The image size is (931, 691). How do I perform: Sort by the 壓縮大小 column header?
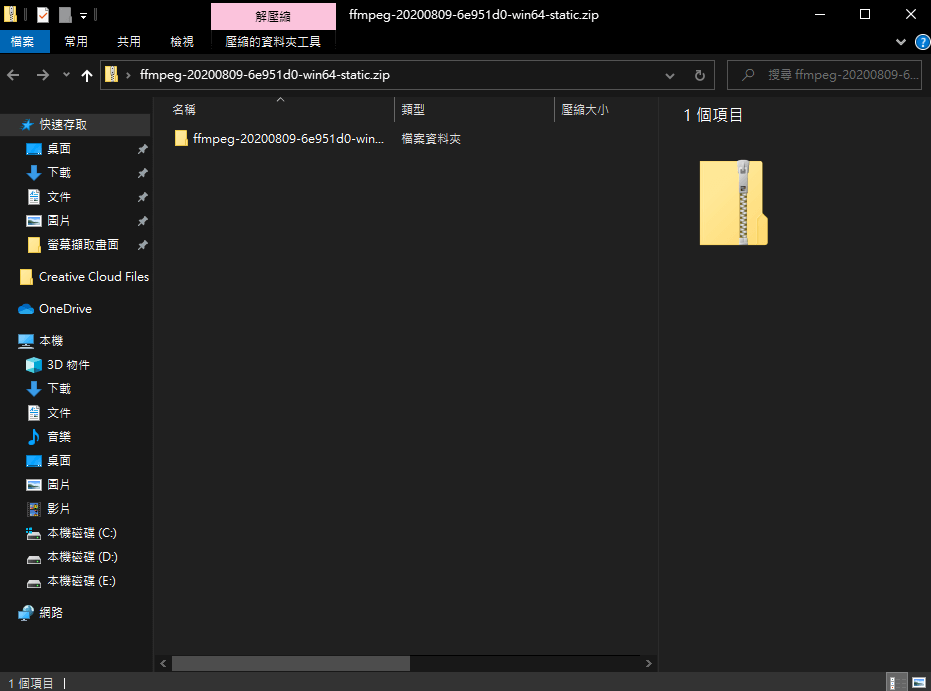tap(585, 109)
